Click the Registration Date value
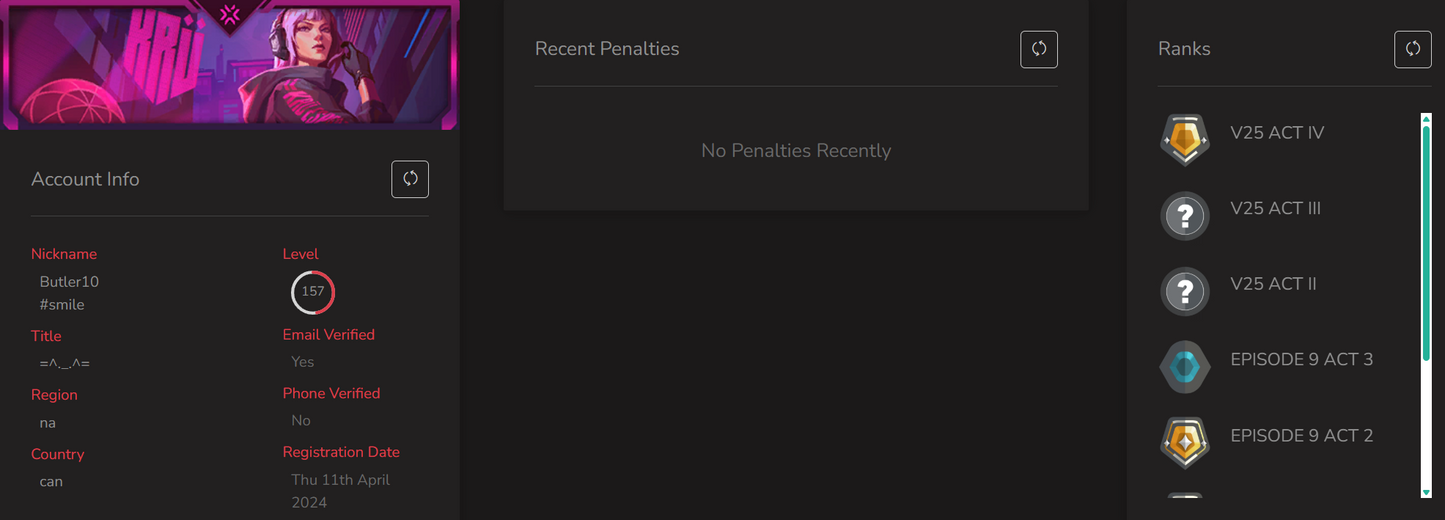Screen dimensions: 1445x520 pyautogui.click(x=340, y=491)
